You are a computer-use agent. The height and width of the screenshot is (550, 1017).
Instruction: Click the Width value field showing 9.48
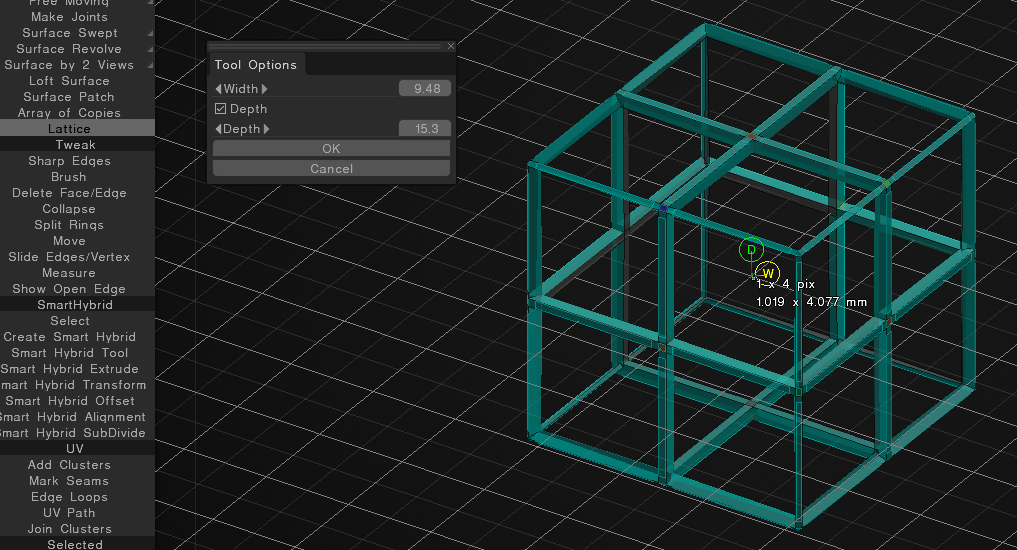(425, 89)
